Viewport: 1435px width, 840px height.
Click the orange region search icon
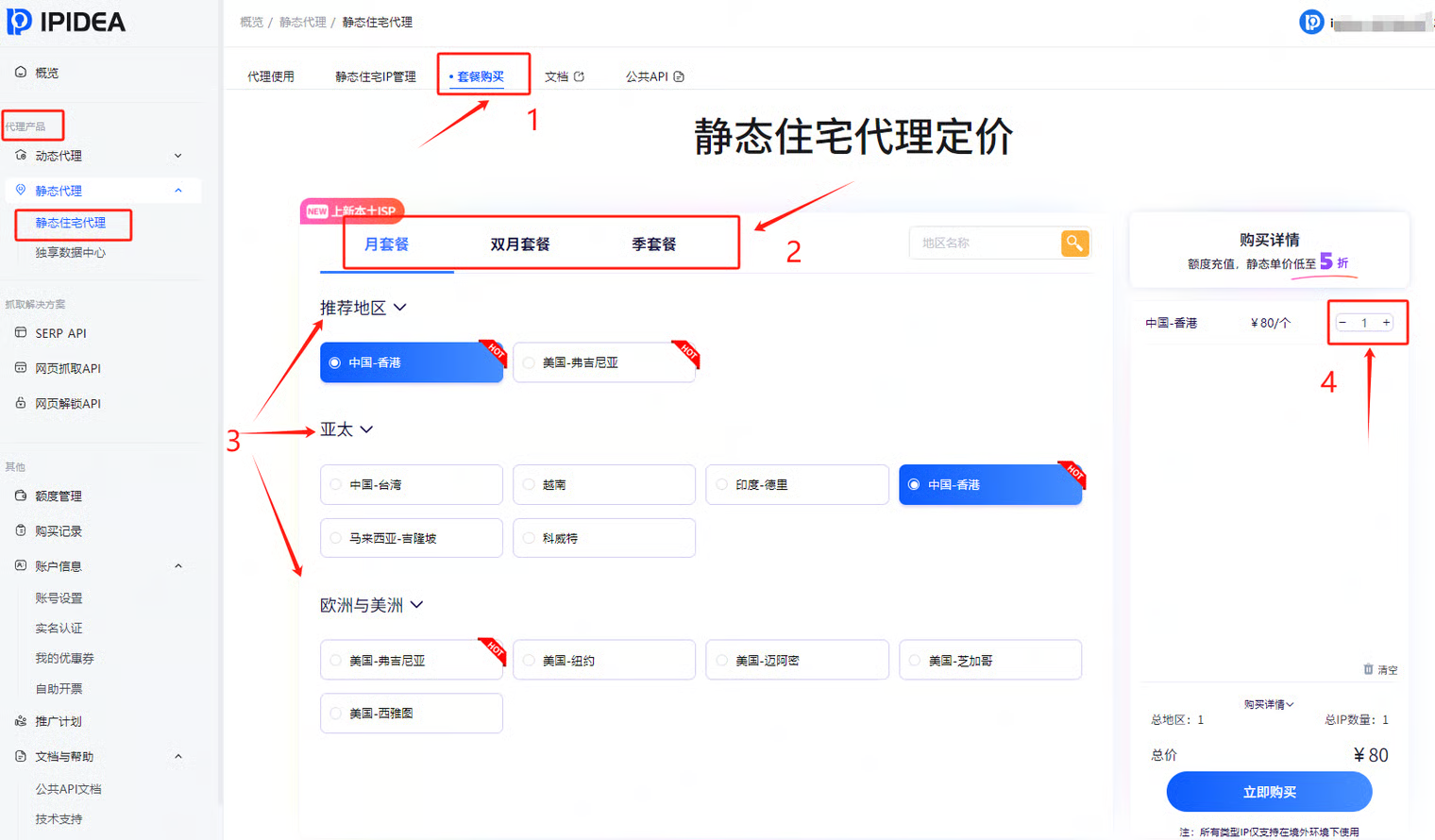pos(1074,244)
